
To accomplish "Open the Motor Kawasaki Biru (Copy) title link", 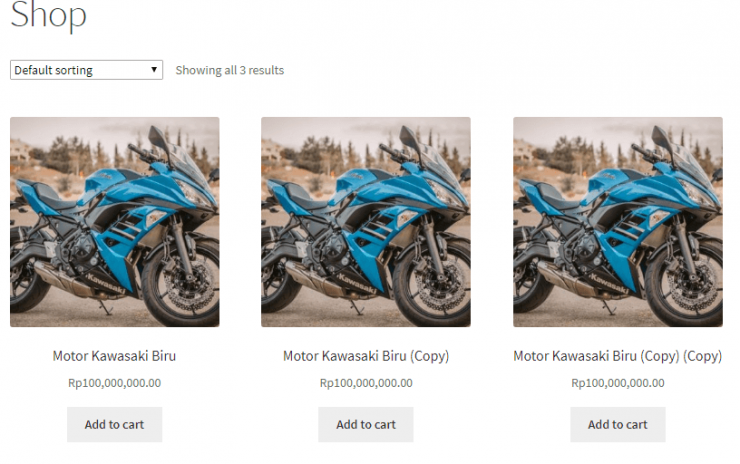I will (366, 355).
